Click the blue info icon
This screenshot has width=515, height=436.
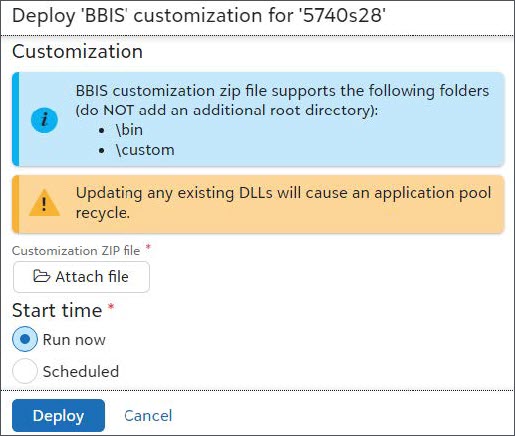(x=44, y=119)
